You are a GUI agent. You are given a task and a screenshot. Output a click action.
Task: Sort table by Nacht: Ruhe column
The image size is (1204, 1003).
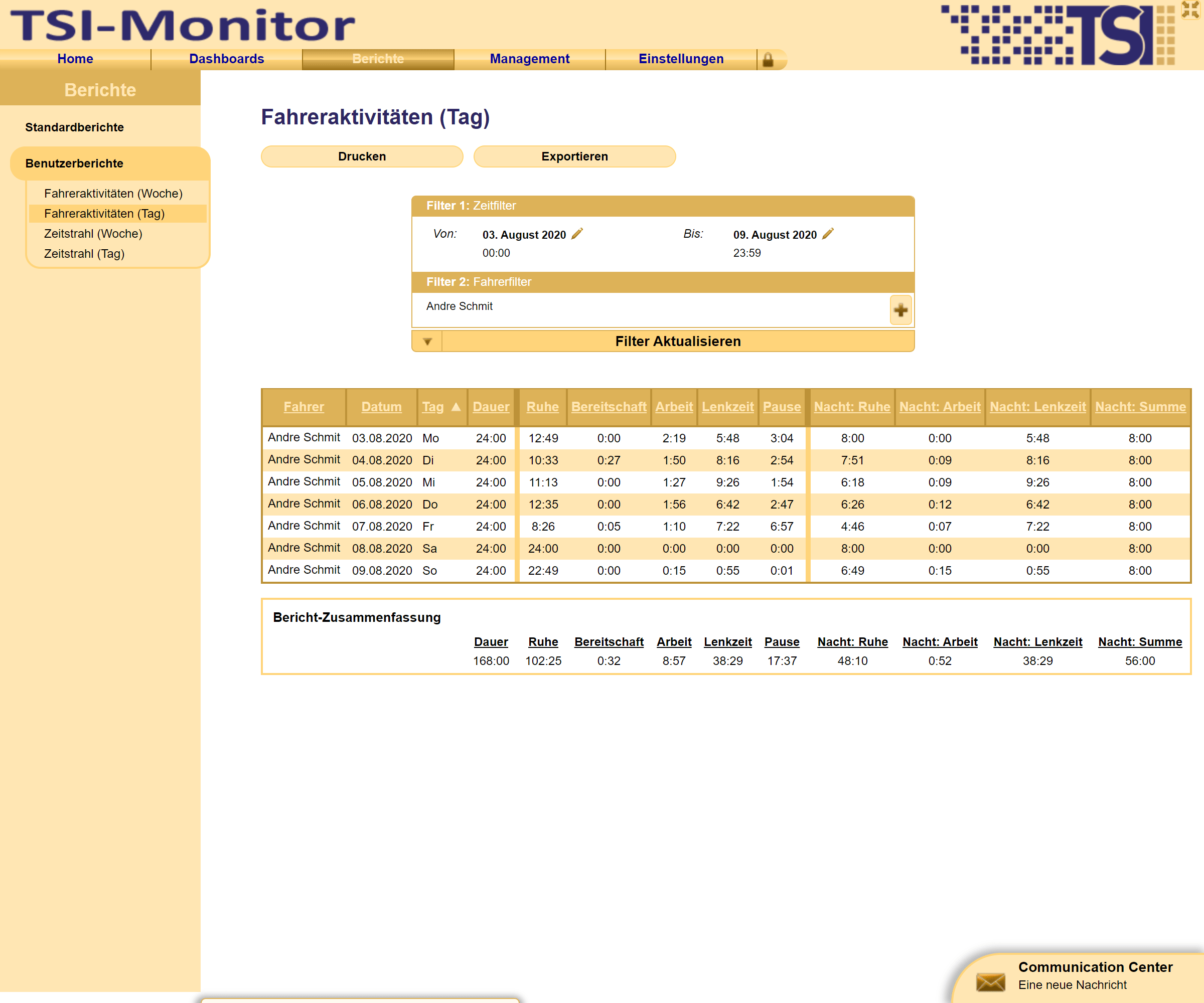pyautogui.click(x=852, y=406)
